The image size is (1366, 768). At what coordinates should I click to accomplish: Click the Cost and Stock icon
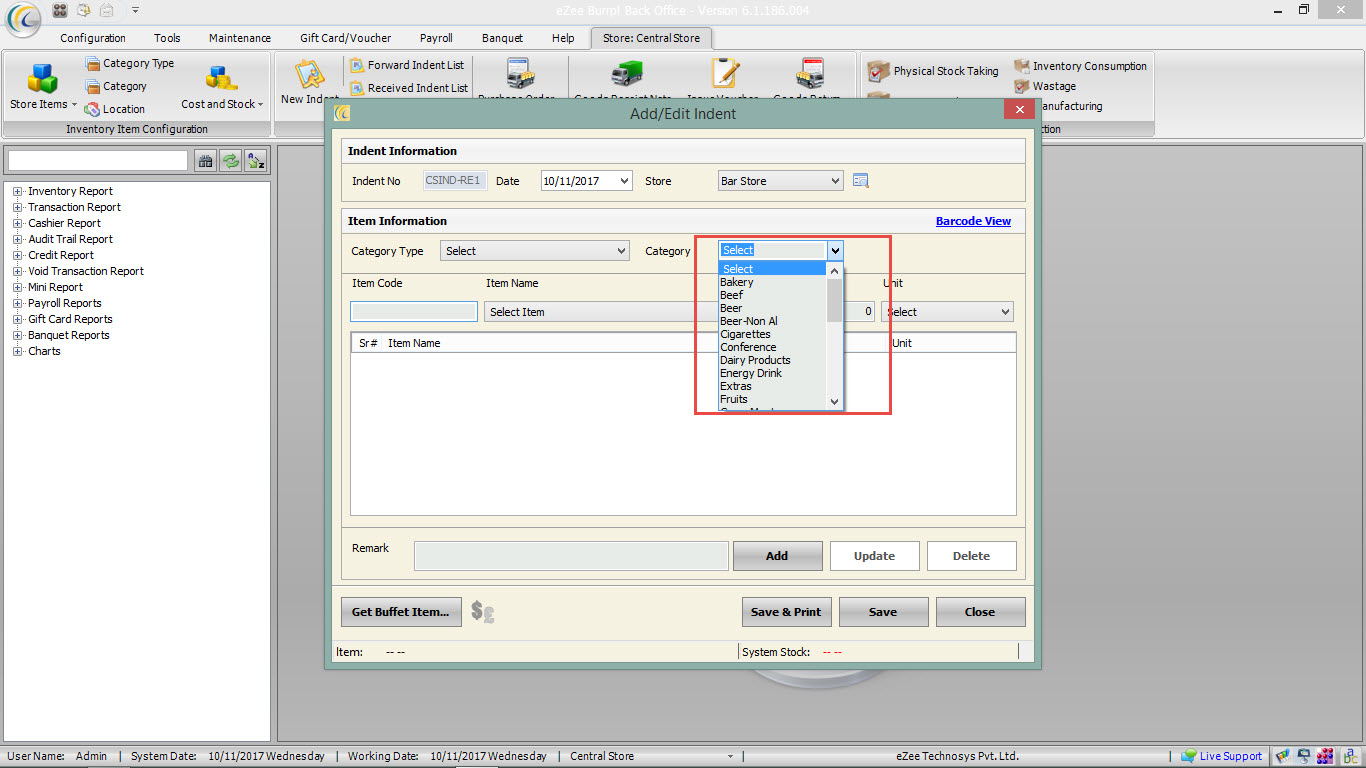coord(221,80)
